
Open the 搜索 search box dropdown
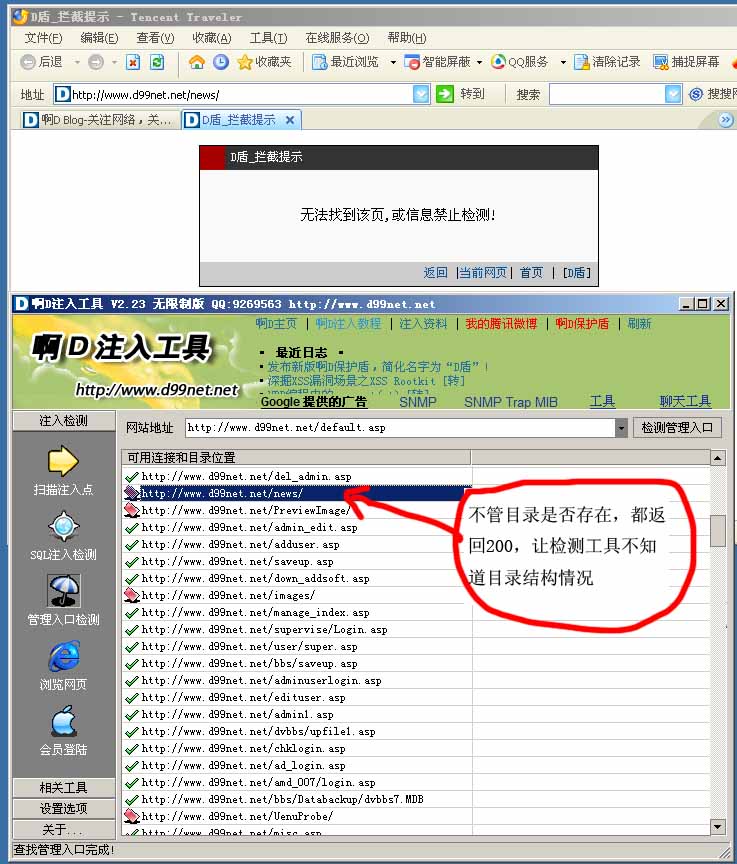(673, 94)
